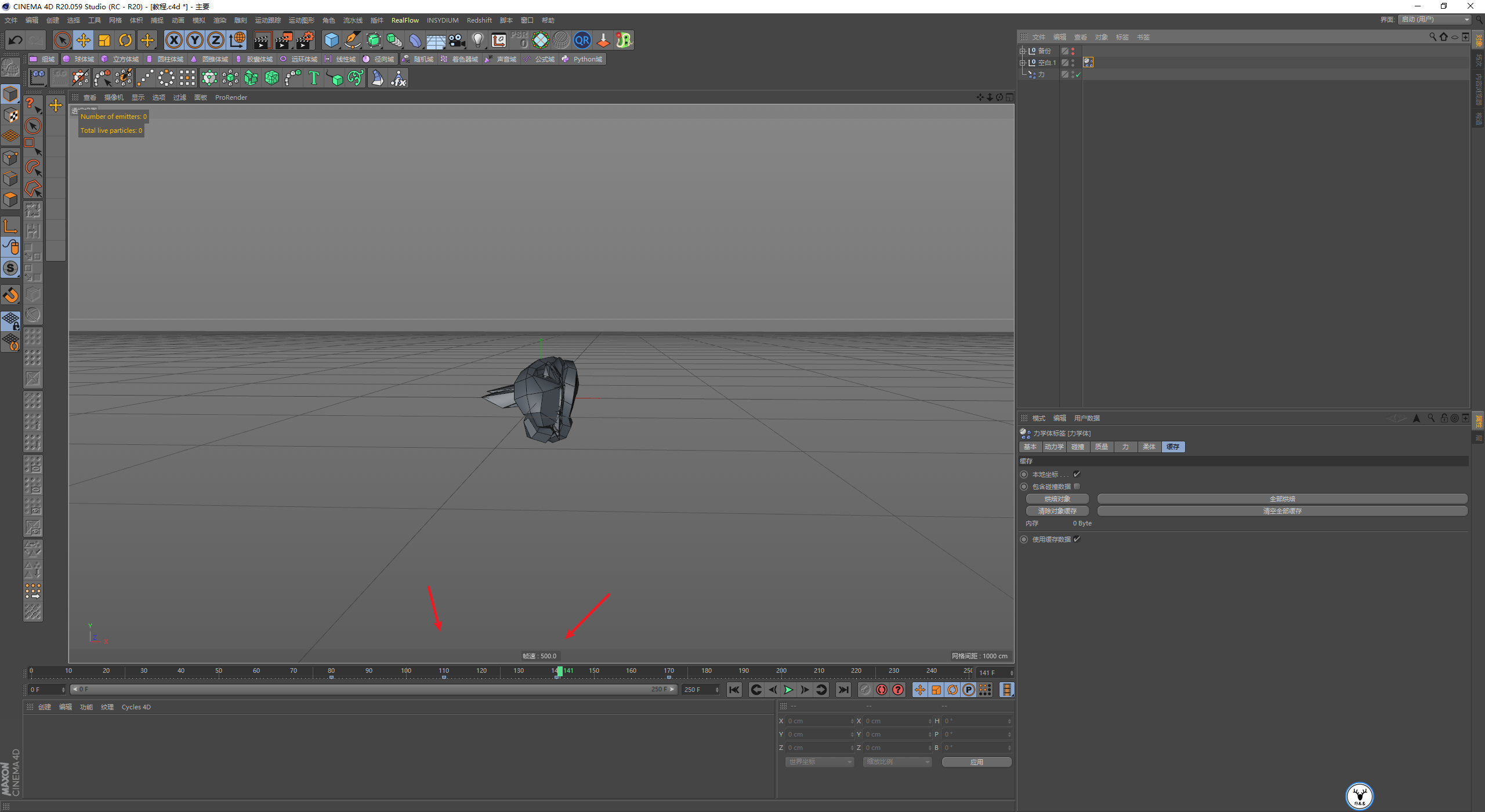
Task: Switch to the 碰撞 tab
Action: 1078,447
